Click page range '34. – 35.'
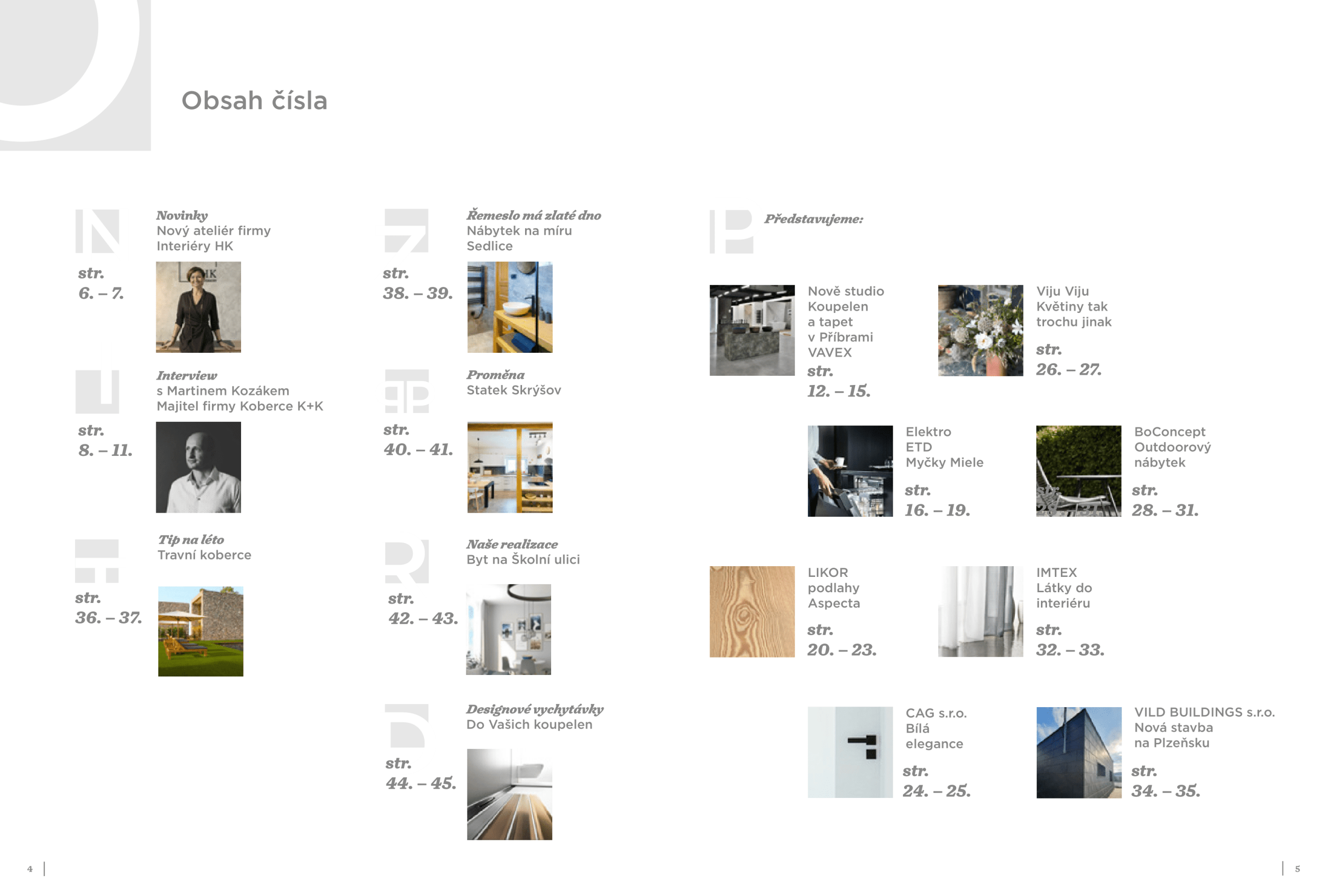Image resolution: width=1328 pixels, height=896 pixels. pos(1166,791)
